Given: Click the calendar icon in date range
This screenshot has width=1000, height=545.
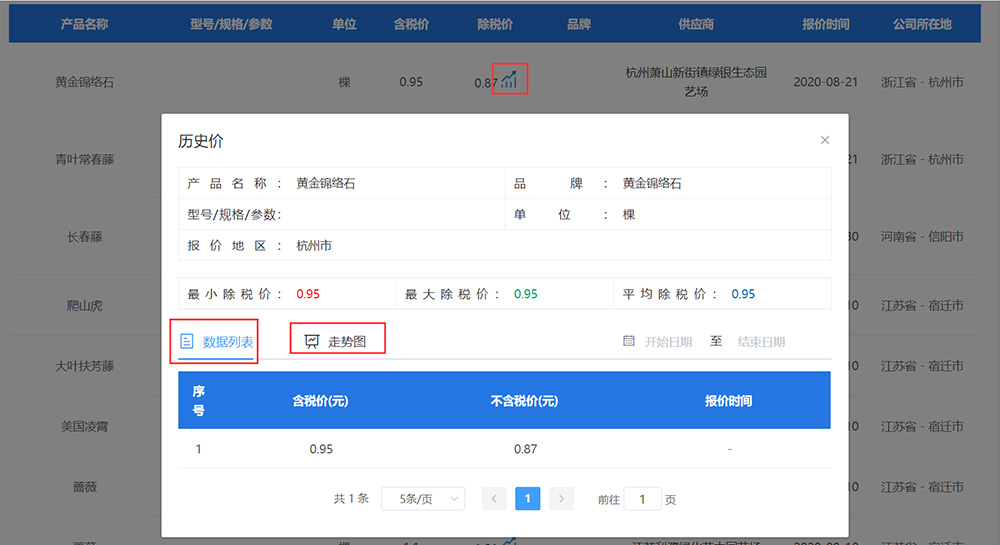Looking at the screenshot, I should pos(629,341).
